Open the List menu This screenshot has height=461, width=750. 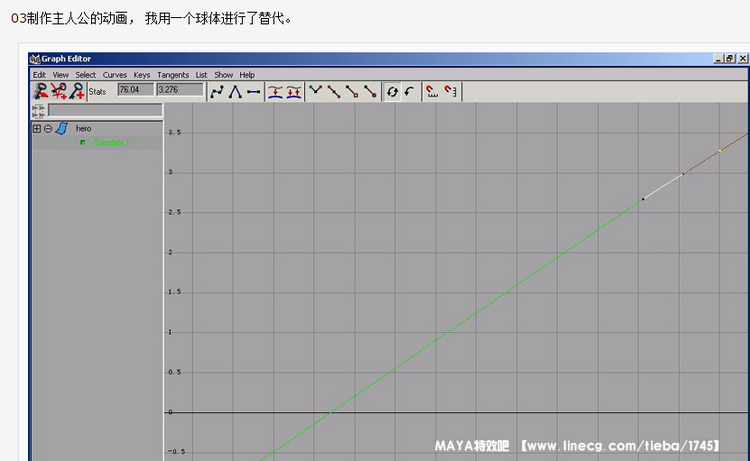tap(201, 75)
